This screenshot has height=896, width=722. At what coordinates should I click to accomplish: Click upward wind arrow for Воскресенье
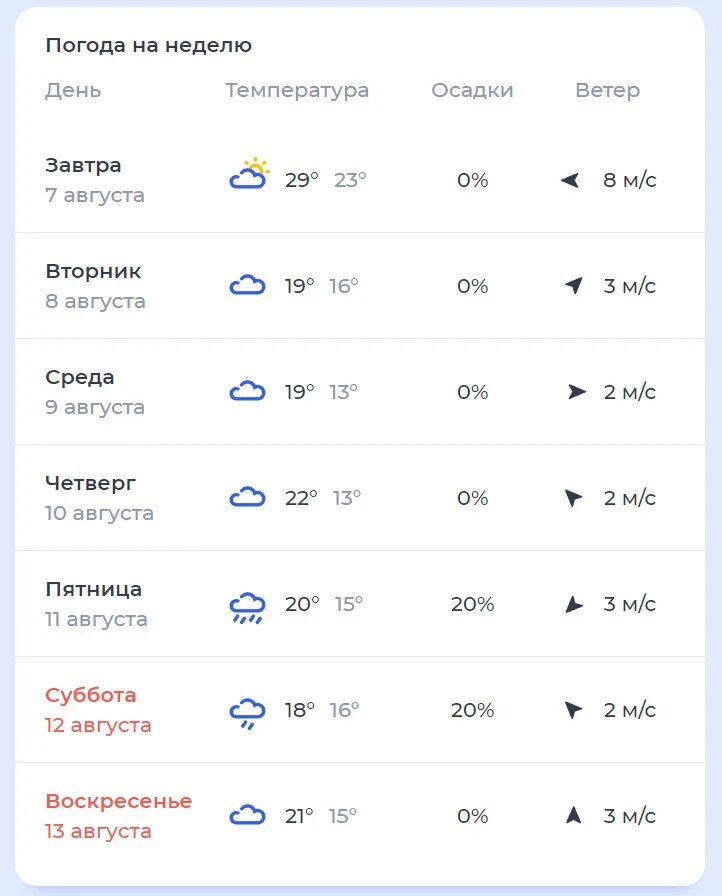(x=573, y=815)
